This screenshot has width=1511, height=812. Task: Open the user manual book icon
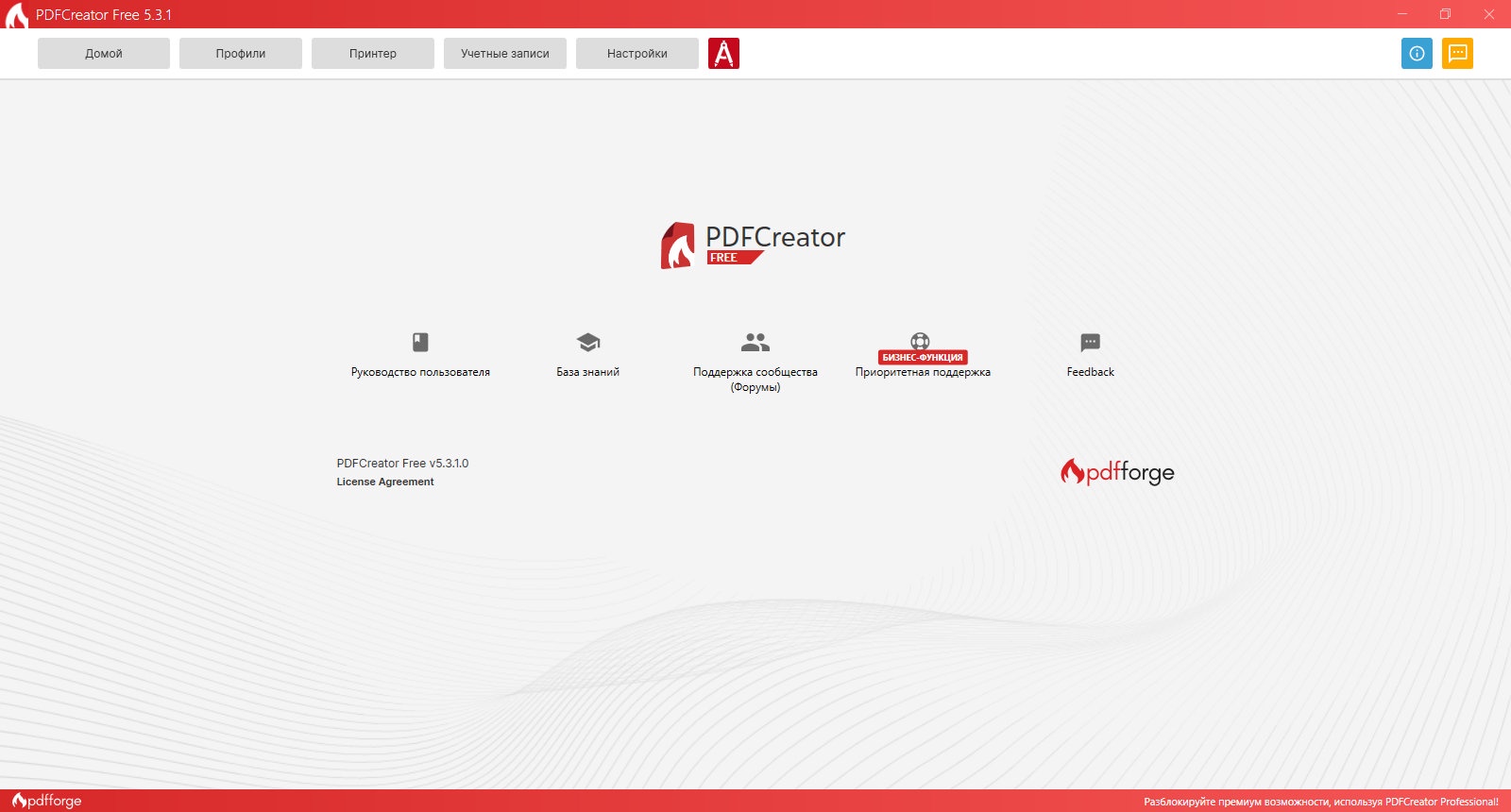coord(420,342)
